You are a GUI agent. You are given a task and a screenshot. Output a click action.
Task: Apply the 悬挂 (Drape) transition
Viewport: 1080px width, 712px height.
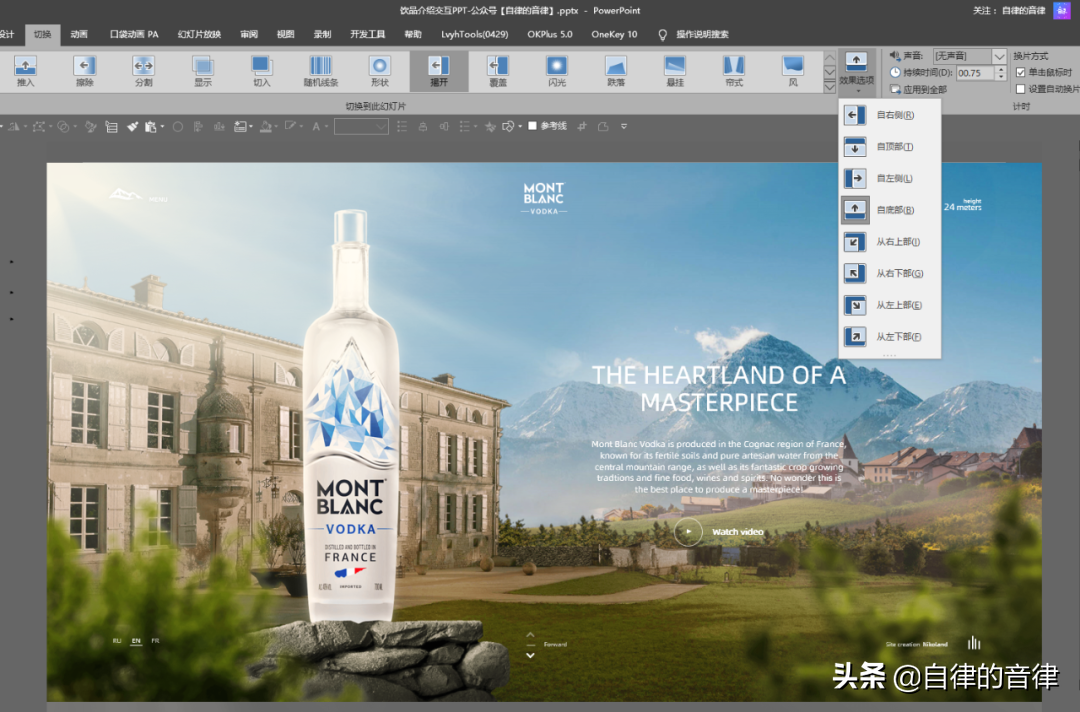click(x=675, y=71)
